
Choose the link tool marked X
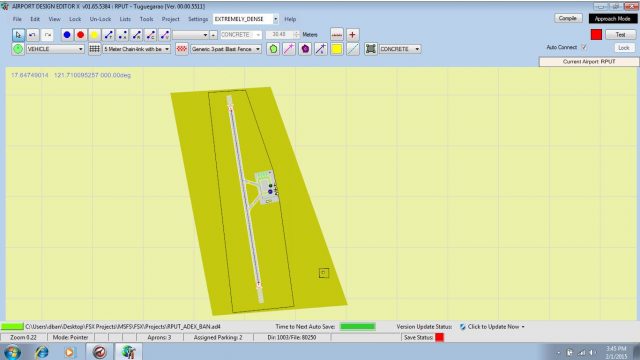coord(122,35)
